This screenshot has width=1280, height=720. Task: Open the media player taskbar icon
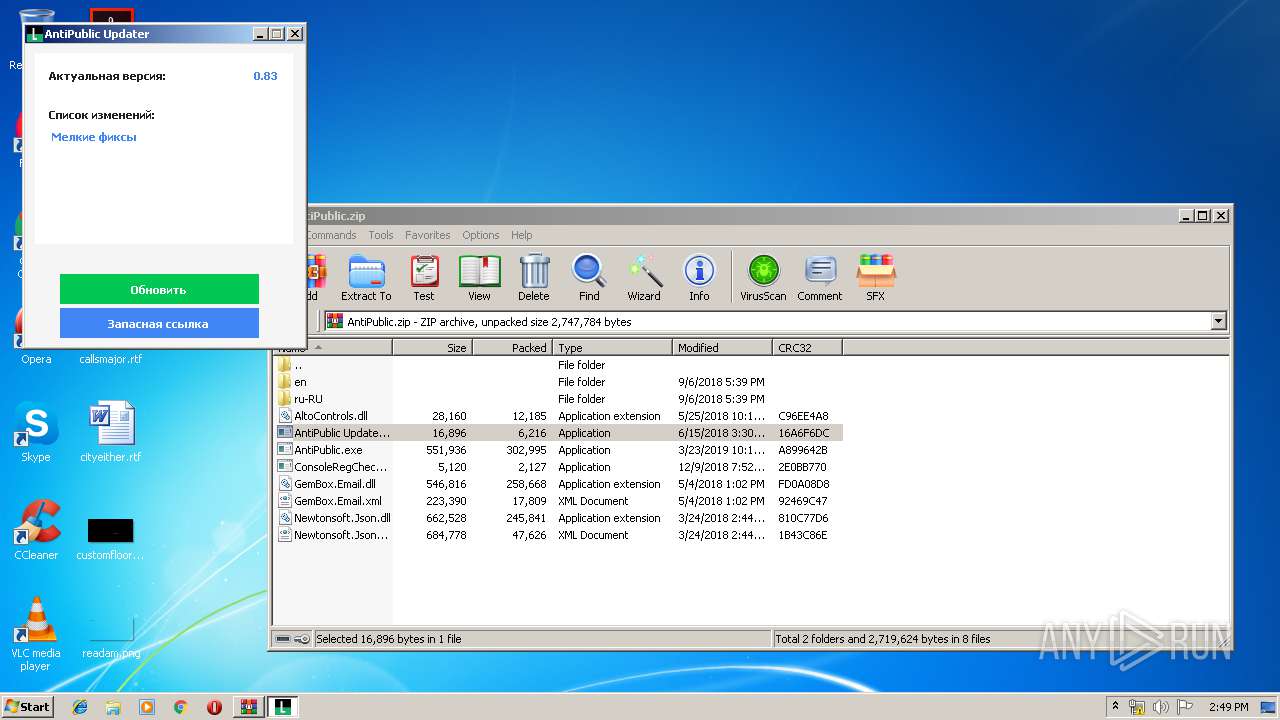point(147,707)
